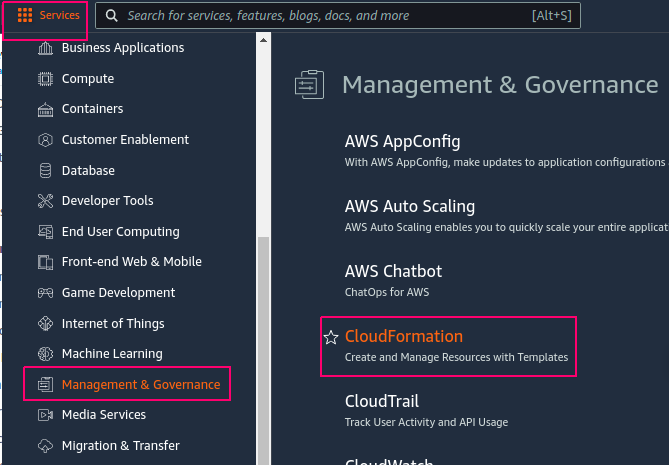Click the Media Services play icon

(45, 415)
